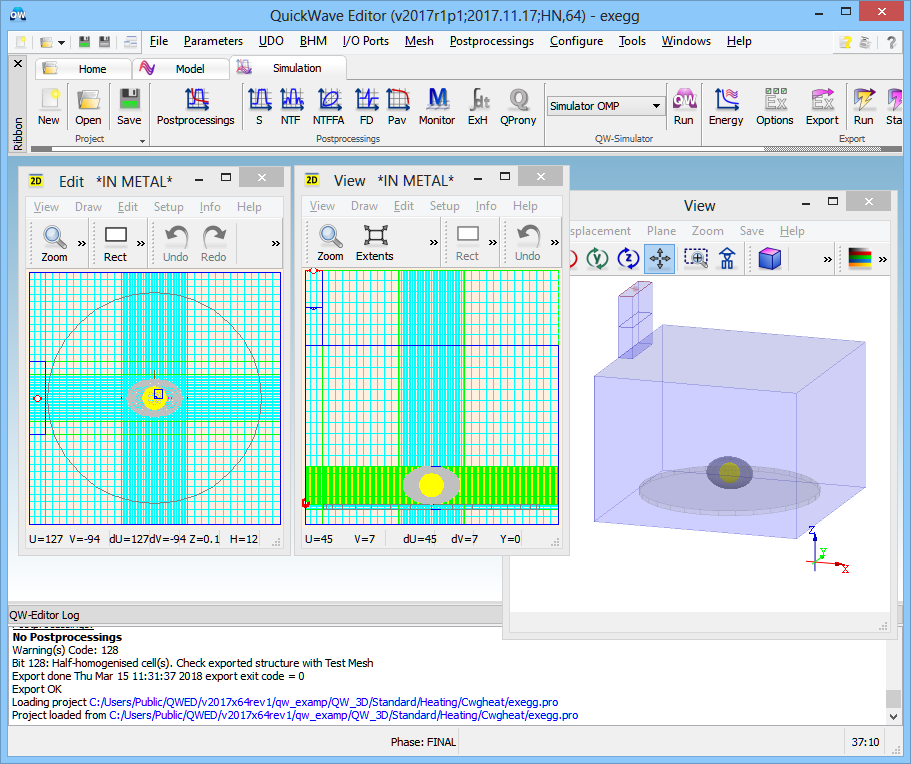The height and width of the screenshot is (764, 911).
Task: Expand the Project group launcher arrow
Action: click(x=142, y=140)
